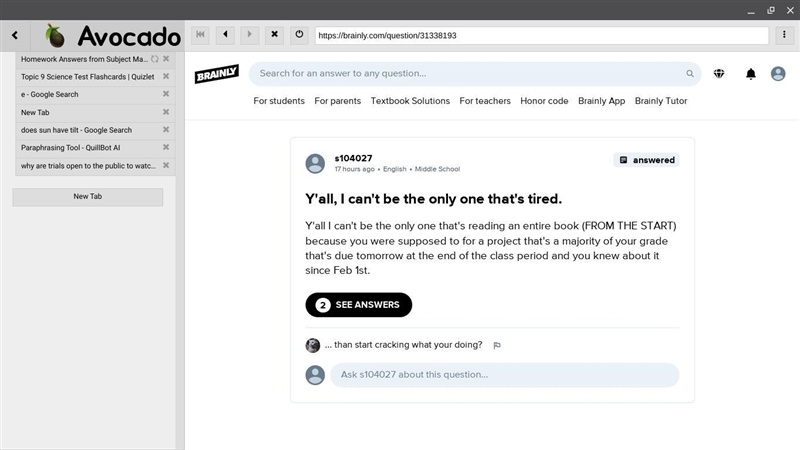Image resolution: width=800 pixels, height=450 pixels.
Task: Click the answered status badge
Action: point(646,160)
